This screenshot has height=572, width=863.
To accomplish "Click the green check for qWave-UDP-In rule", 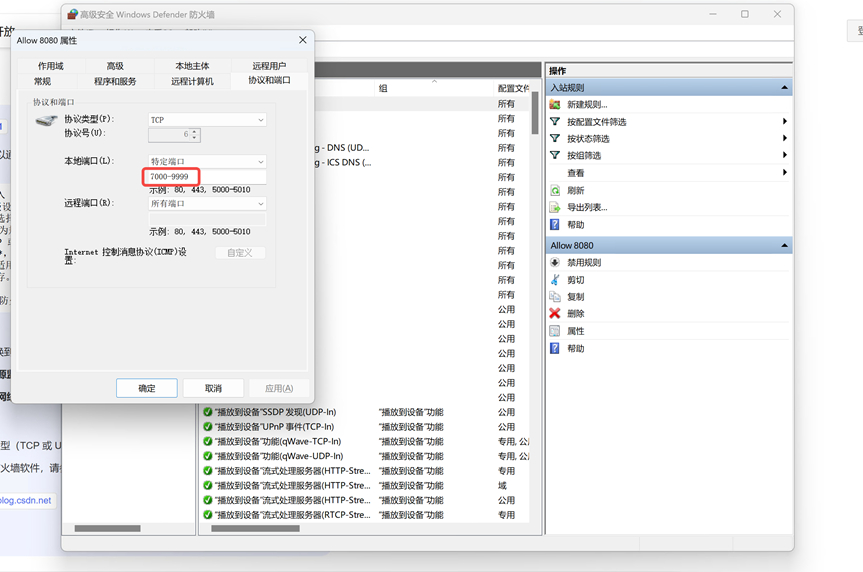I will pyautogui.click(x=207, y=456).
